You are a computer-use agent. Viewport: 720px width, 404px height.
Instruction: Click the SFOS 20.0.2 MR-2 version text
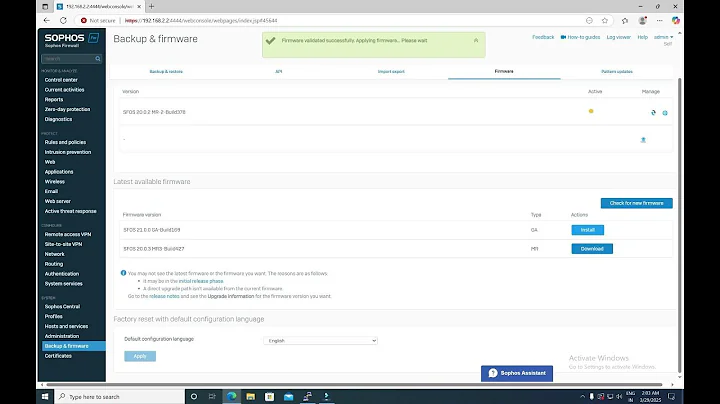[x=154, y=112]
